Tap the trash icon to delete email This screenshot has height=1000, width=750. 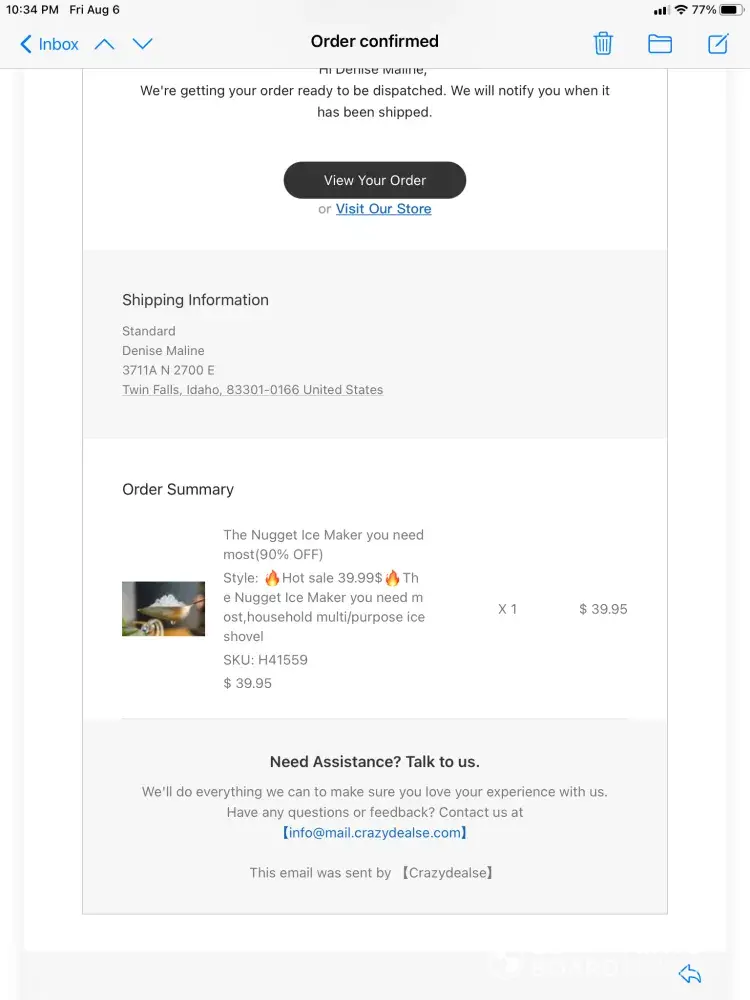(603, 43)
